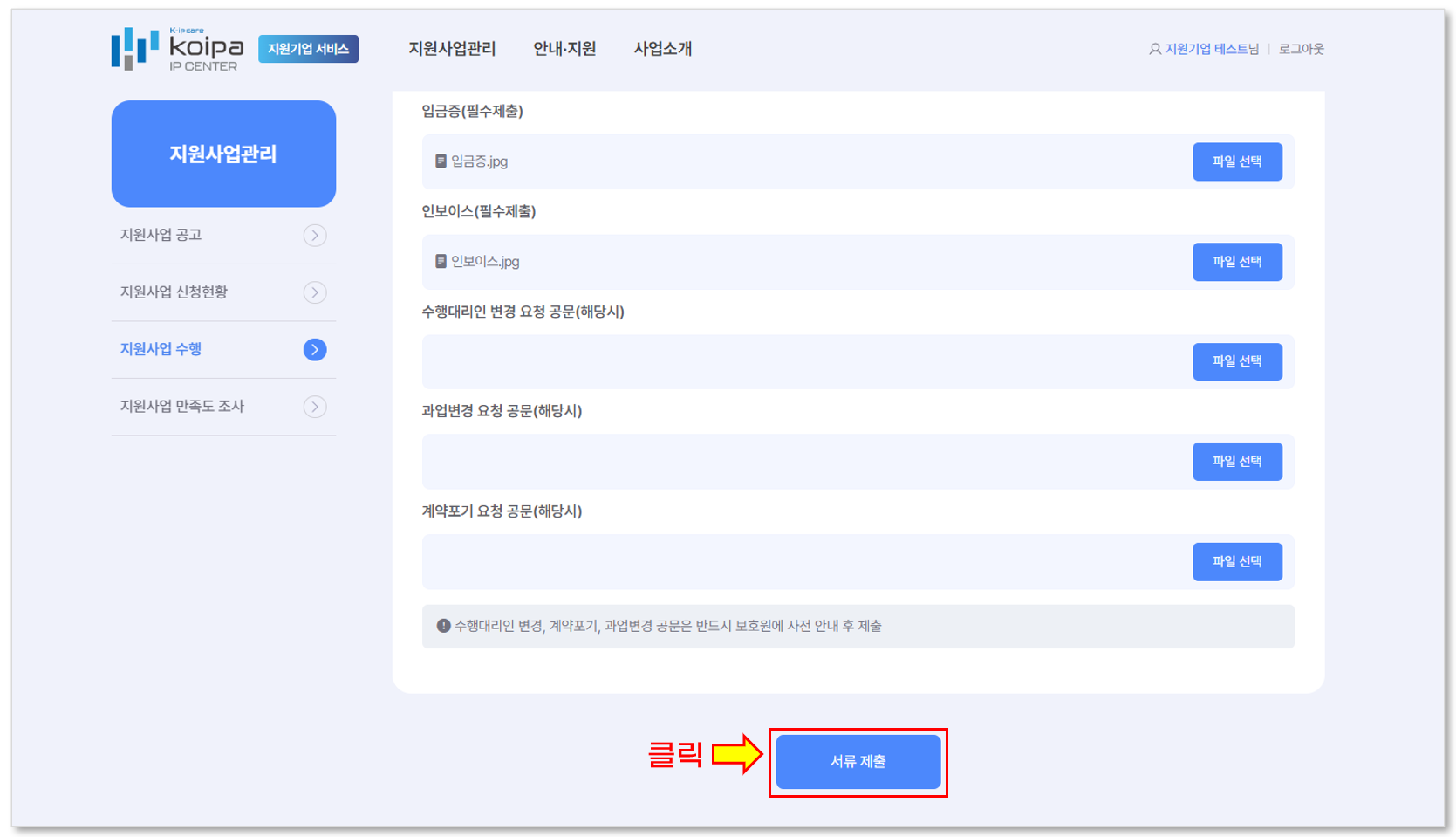Click the file icon beside 입금증.jpg
Image resolution: width=1456 pixels, height=837 pixels.
click(441, 161)
